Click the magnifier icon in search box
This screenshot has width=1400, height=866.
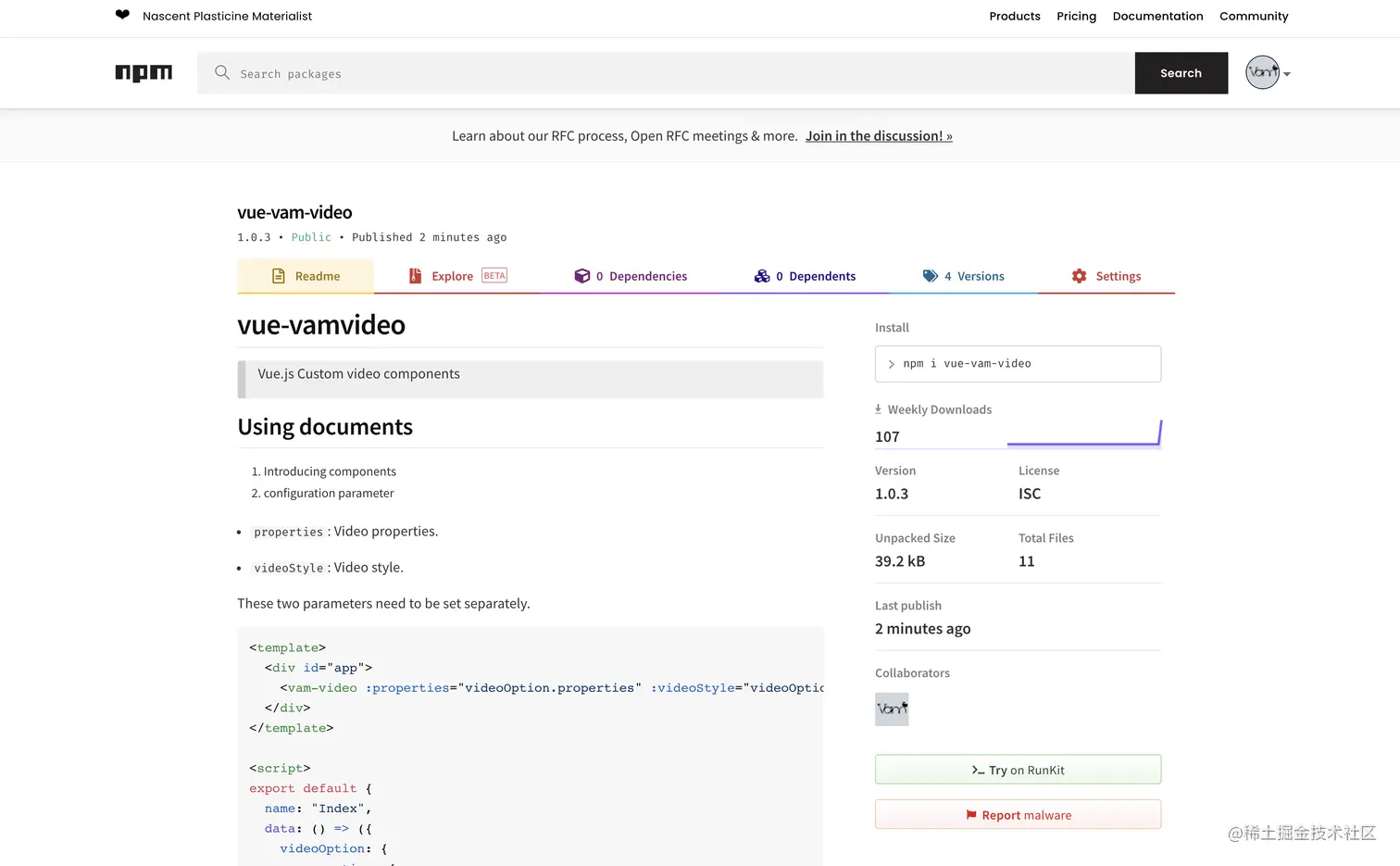[x=222, y=72]
